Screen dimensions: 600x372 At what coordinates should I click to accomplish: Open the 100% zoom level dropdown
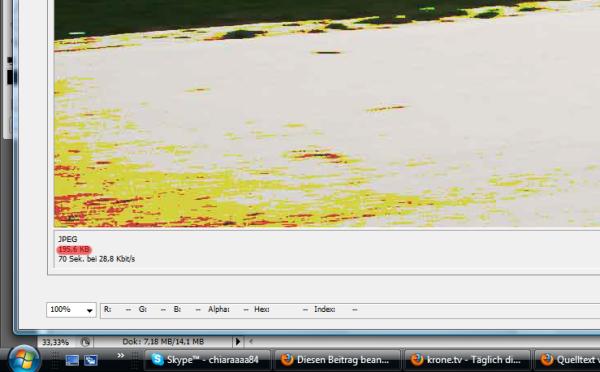[x=71, y=310]
